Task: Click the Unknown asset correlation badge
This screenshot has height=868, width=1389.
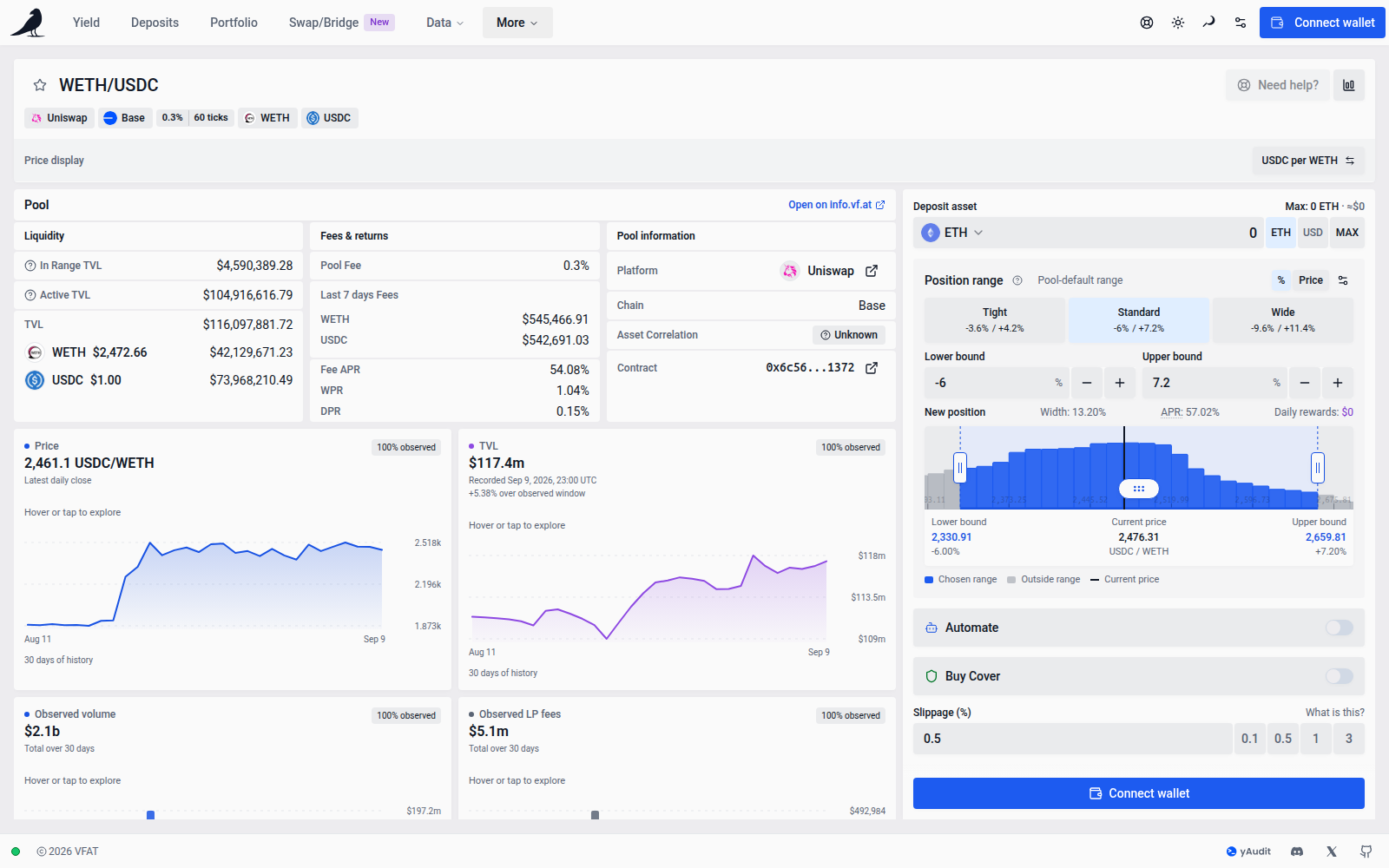Action: click(849, 335)
